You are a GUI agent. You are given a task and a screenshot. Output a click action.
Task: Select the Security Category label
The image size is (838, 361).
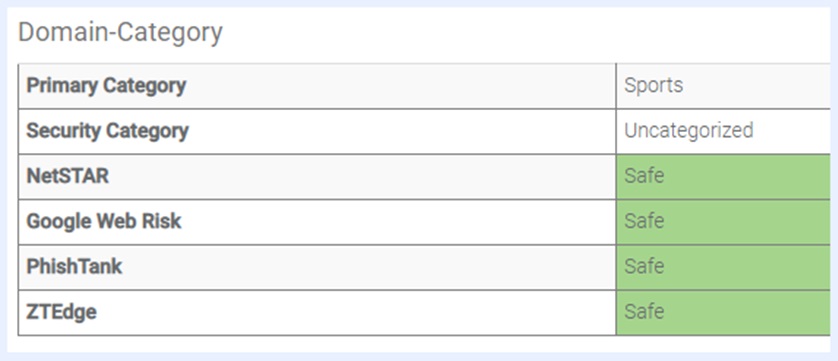(x=107, y=131)
